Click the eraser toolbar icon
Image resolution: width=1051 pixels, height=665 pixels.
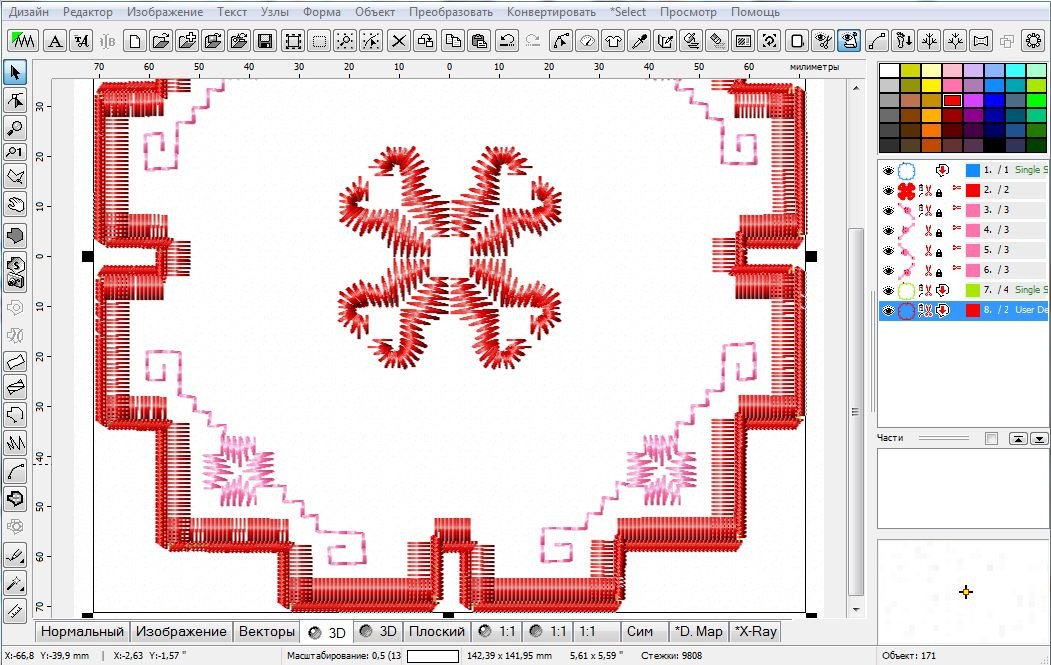(x=717, y=41)
